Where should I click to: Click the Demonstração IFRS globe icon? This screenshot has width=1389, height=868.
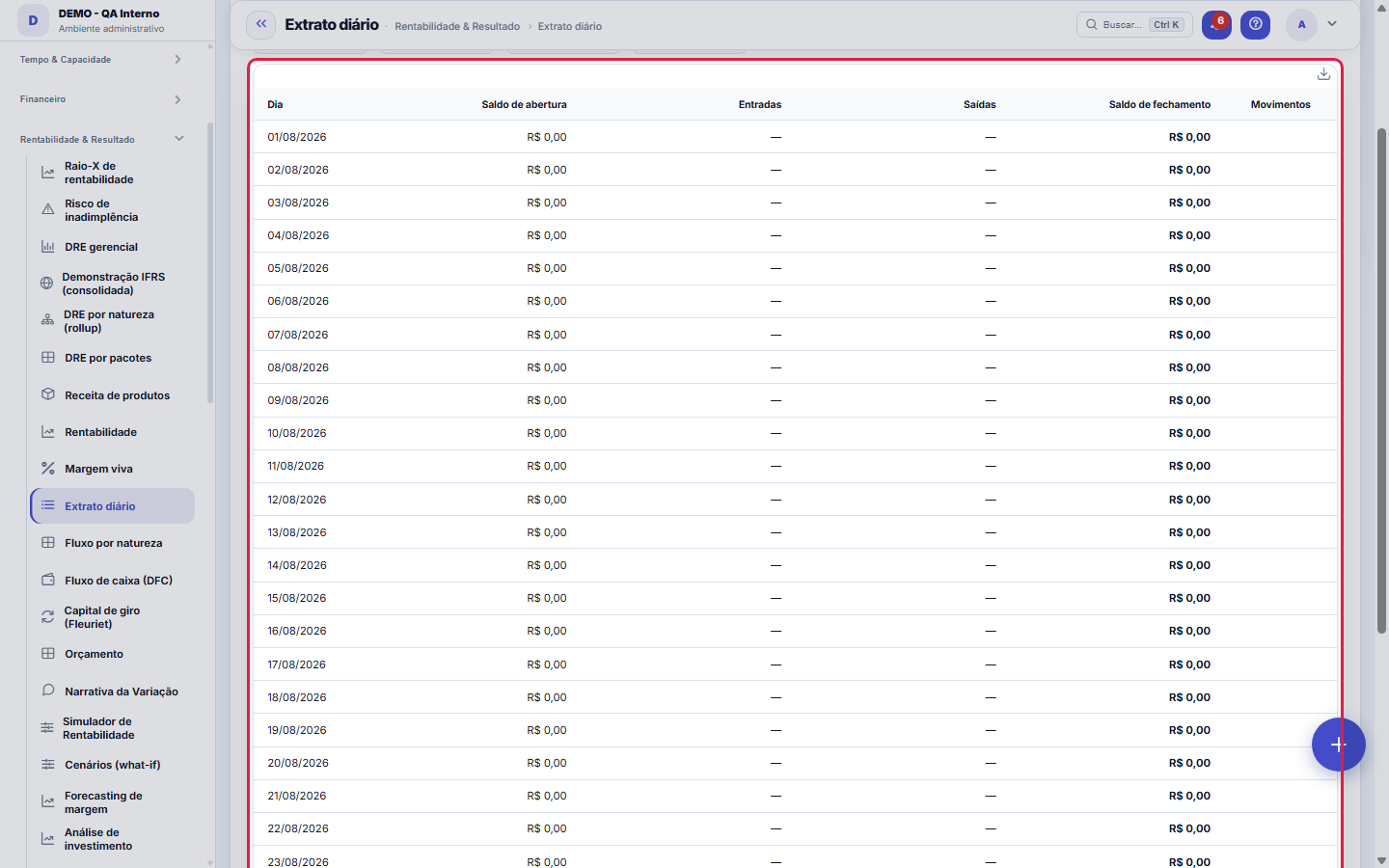[x=46, y=284]
